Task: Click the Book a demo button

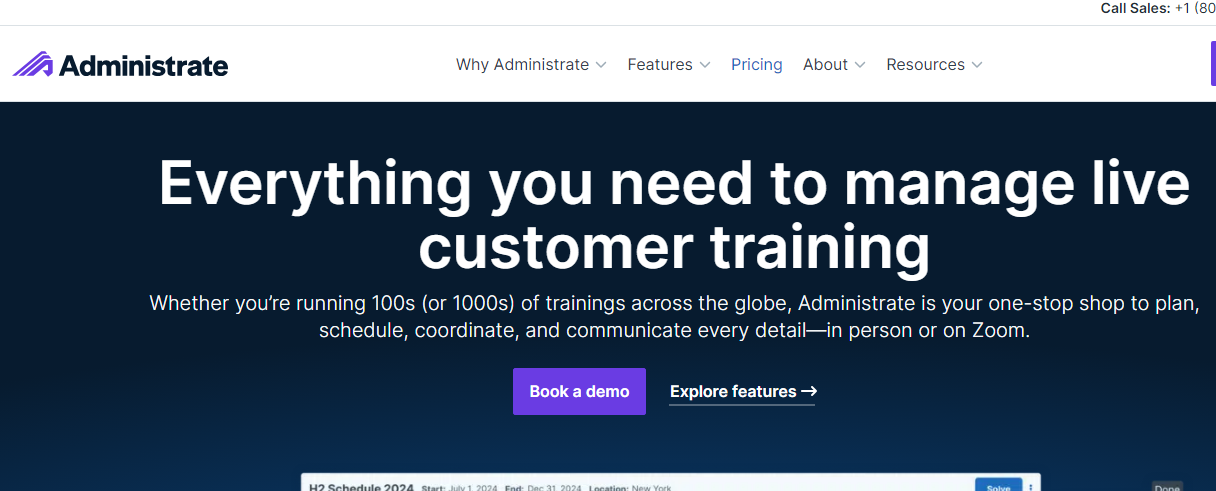Action: [x=579, y=391]
